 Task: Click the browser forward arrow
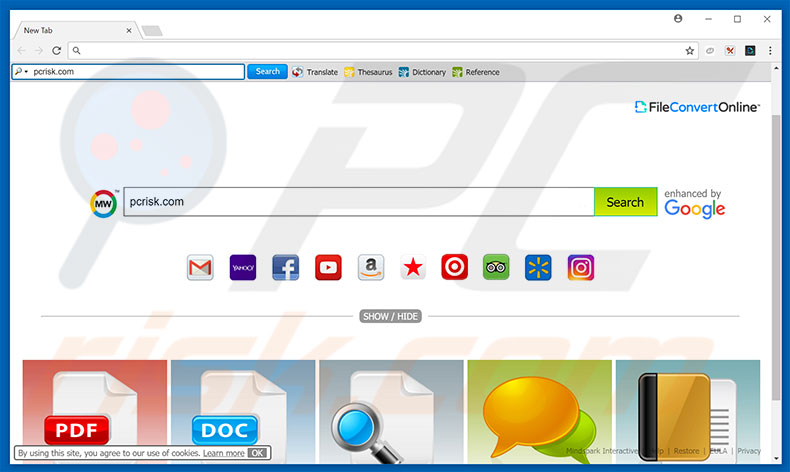point(39,50)
